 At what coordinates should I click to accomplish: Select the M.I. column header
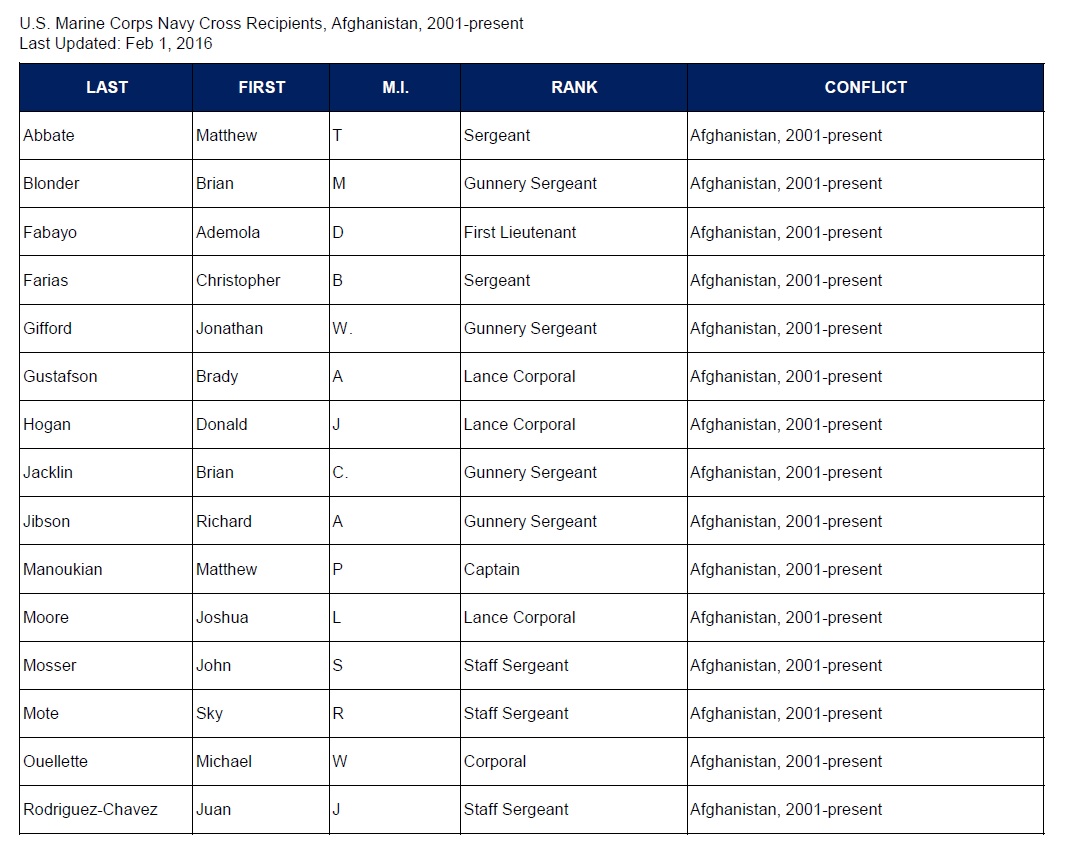[395, 87]
